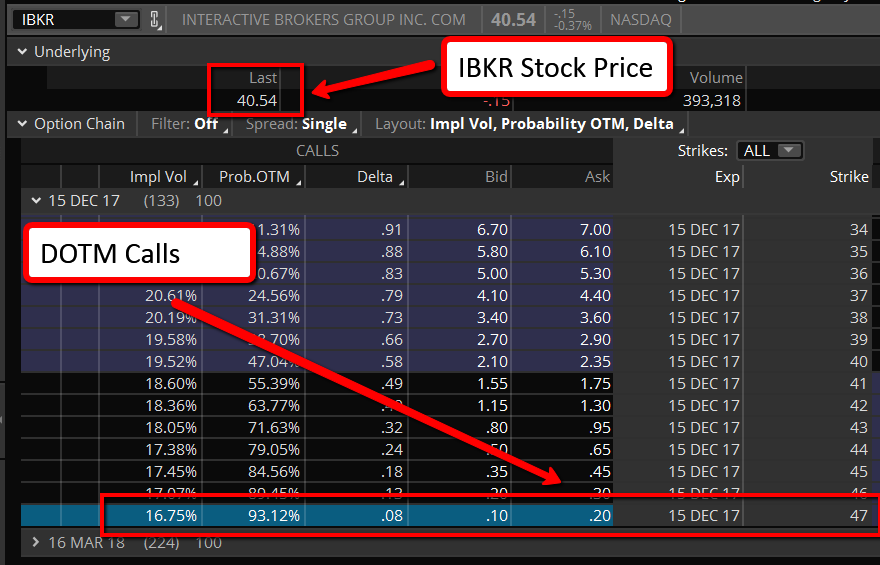Click the Ask column header

pos(597,177)
